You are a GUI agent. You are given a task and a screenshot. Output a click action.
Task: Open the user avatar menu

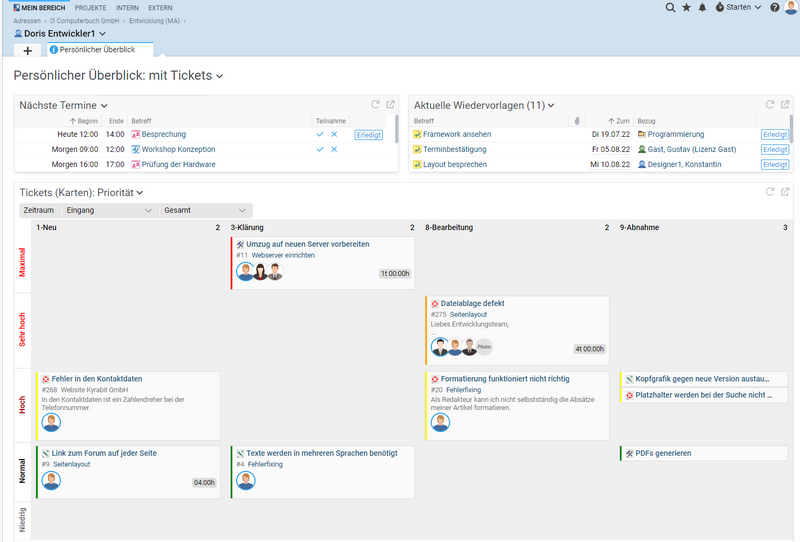(791, 7)
